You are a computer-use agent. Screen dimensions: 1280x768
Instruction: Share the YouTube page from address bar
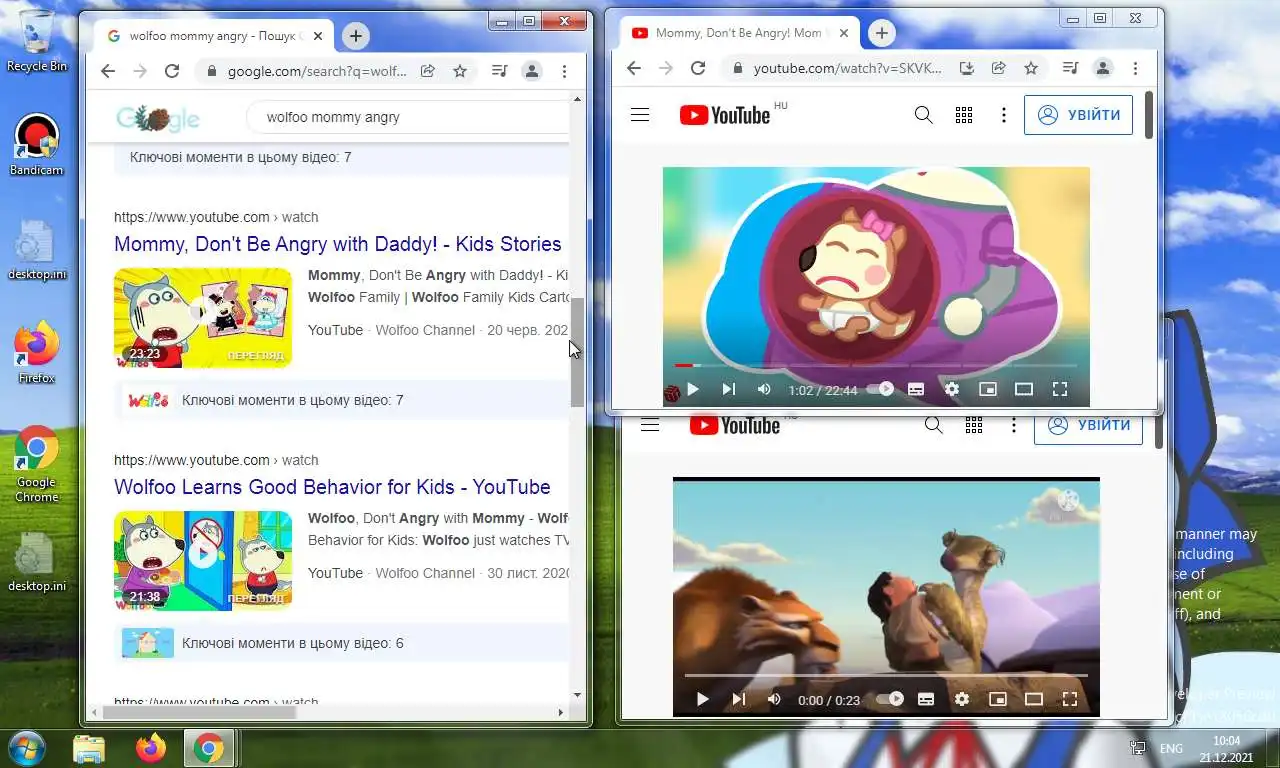tap(998, 68)
